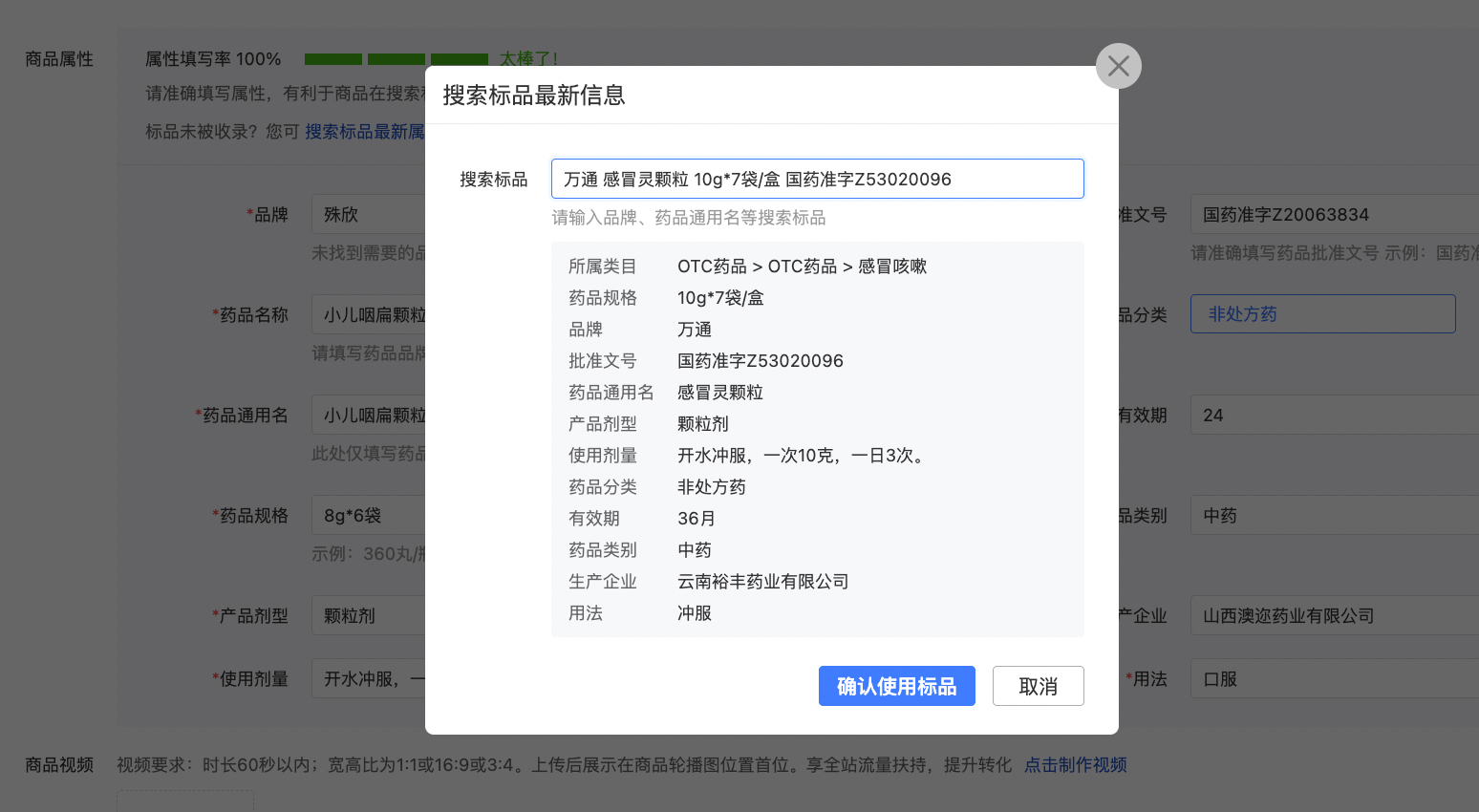Click the 产品剂型 field in the background form

click(x=369, y=615)
